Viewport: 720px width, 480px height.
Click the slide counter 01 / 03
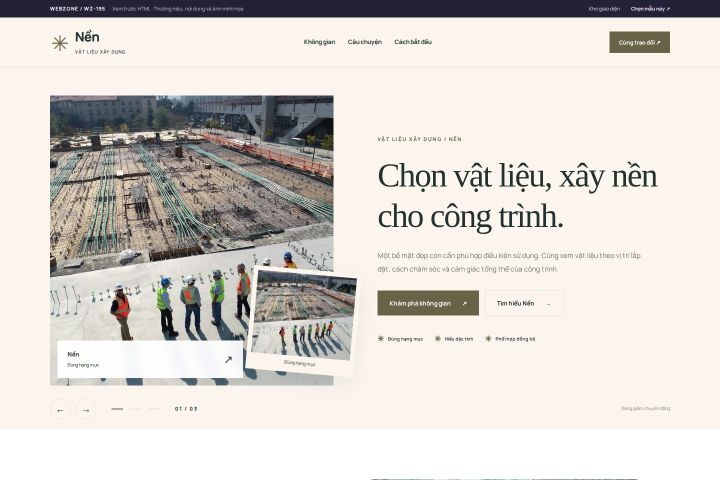click(186, 409)
